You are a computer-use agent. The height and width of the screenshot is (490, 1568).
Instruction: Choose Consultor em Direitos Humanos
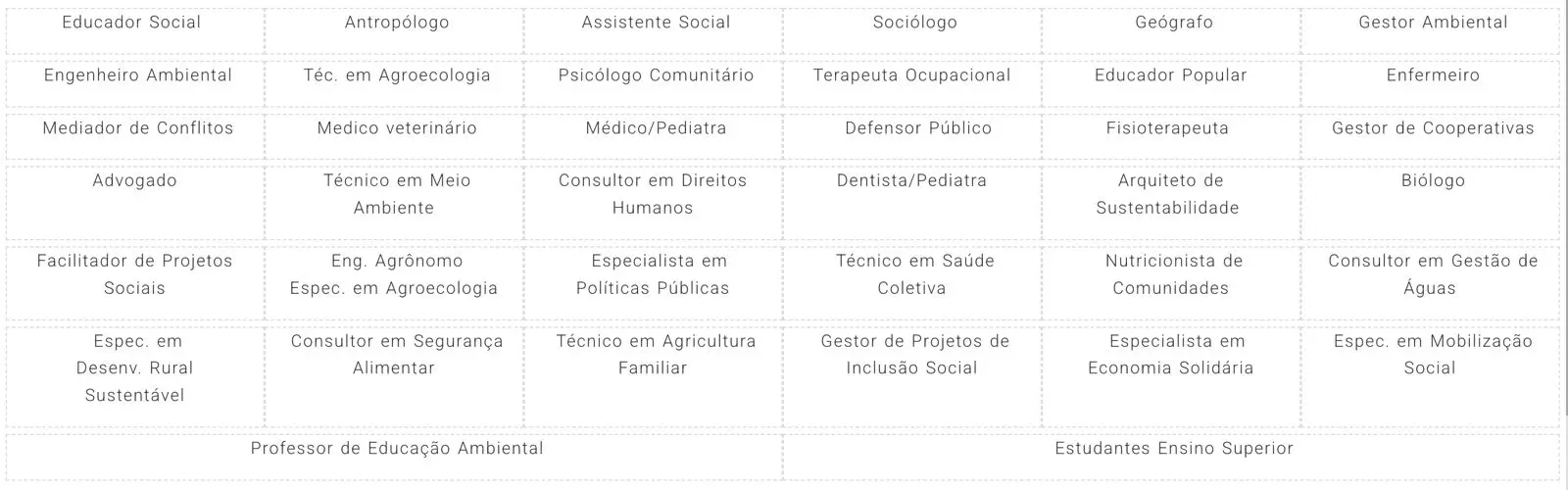click(x=653, y=194)
